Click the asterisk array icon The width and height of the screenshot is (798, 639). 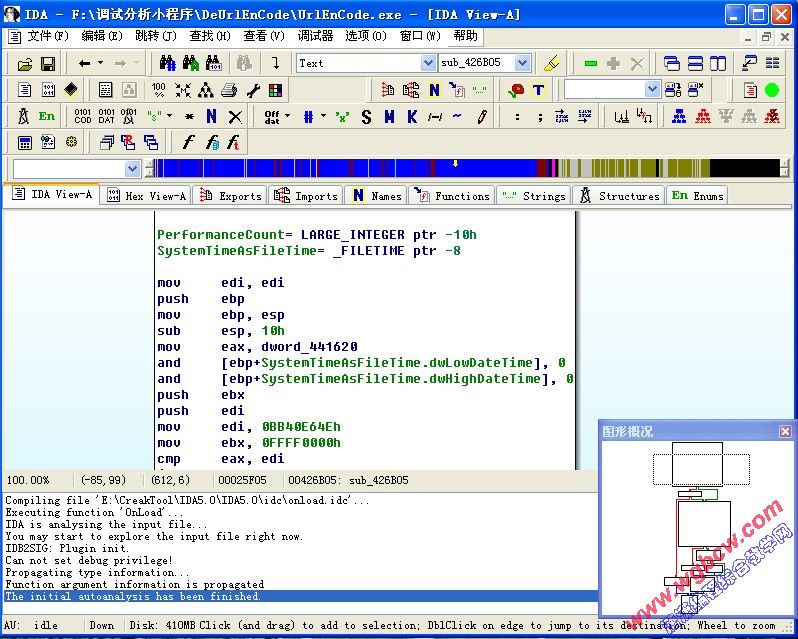(189, 117)
